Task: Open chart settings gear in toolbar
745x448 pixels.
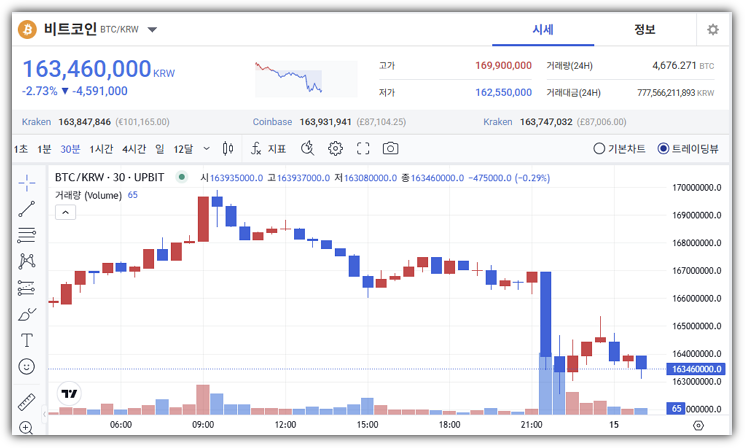Action: pyautogui.click(x=335, y=149)
